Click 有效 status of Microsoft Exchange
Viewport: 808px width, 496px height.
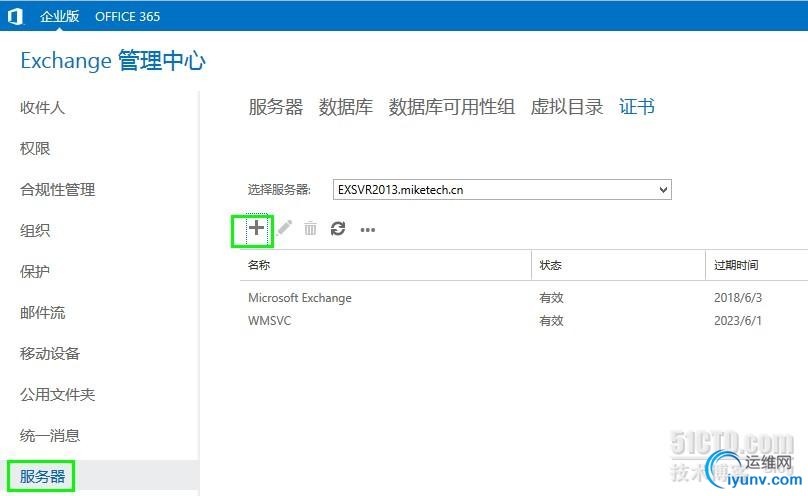[551, 298]
